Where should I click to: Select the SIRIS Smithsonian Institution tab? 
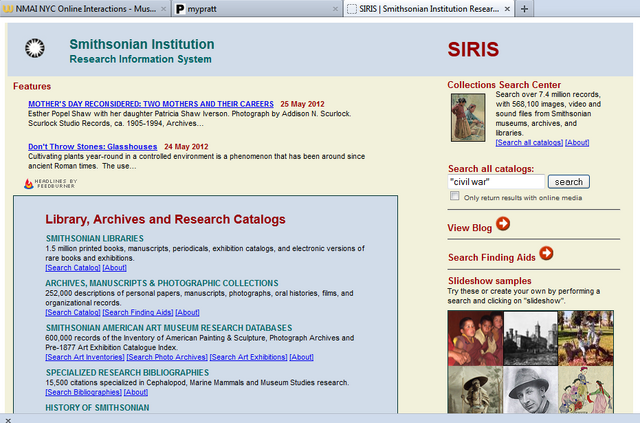[x=429, y=9]
